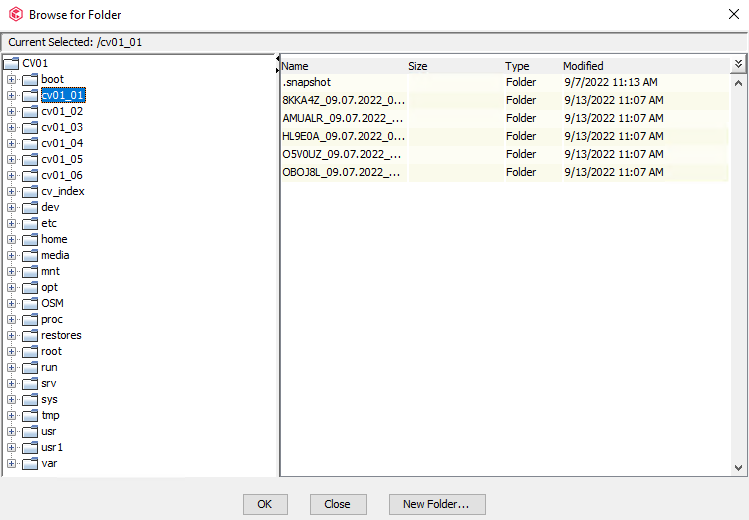Image resolution: width=749 pixels, height=520 pixels.
Task: Click the folder icon next to boot
Action: point(29,79)
